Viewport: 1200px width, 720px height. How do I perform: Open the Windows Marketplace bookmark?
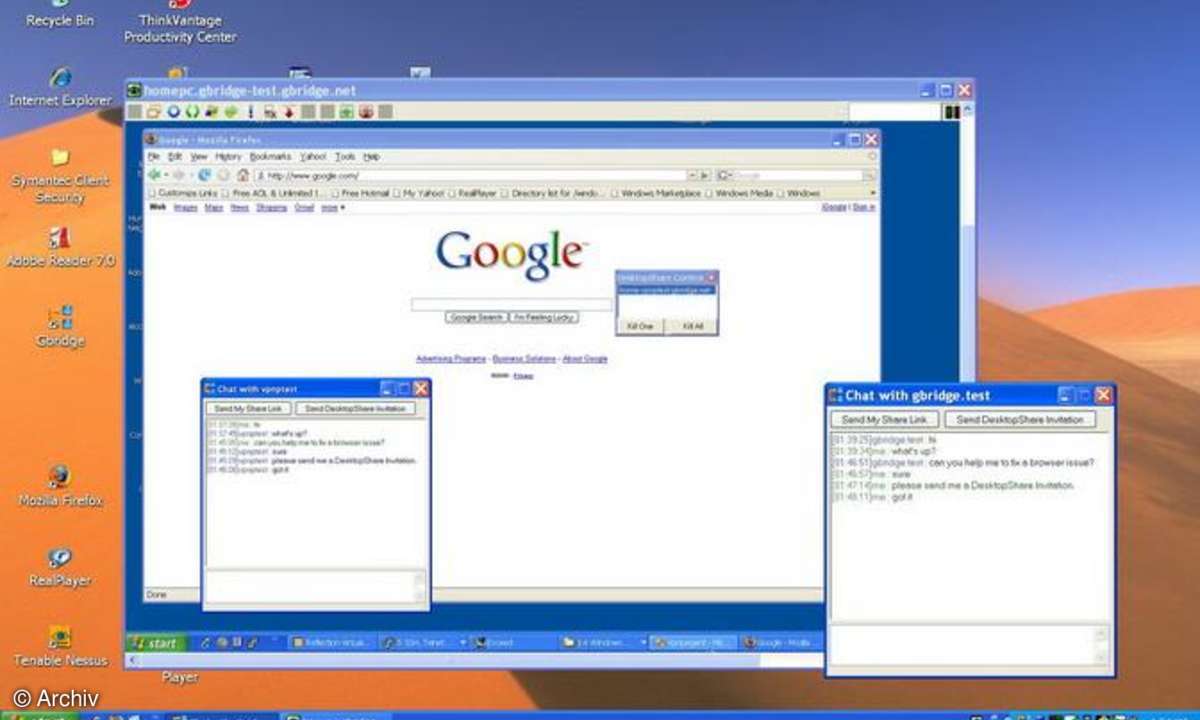click(655, 193)
